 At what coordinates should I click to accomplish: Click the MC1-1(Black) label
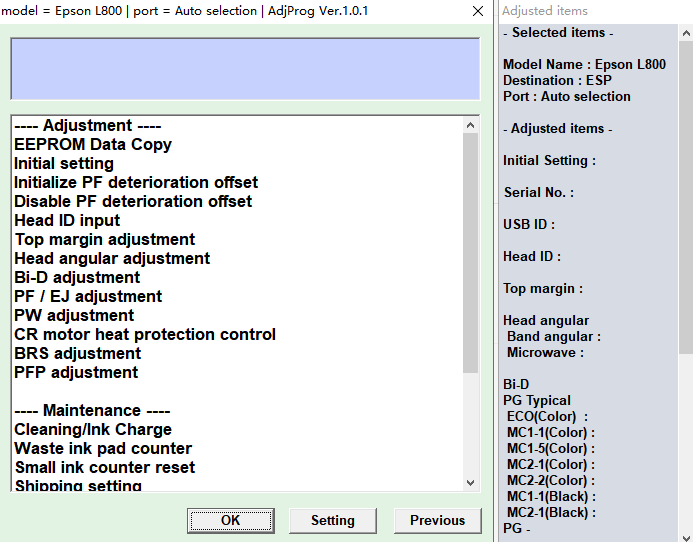(551, 496)
